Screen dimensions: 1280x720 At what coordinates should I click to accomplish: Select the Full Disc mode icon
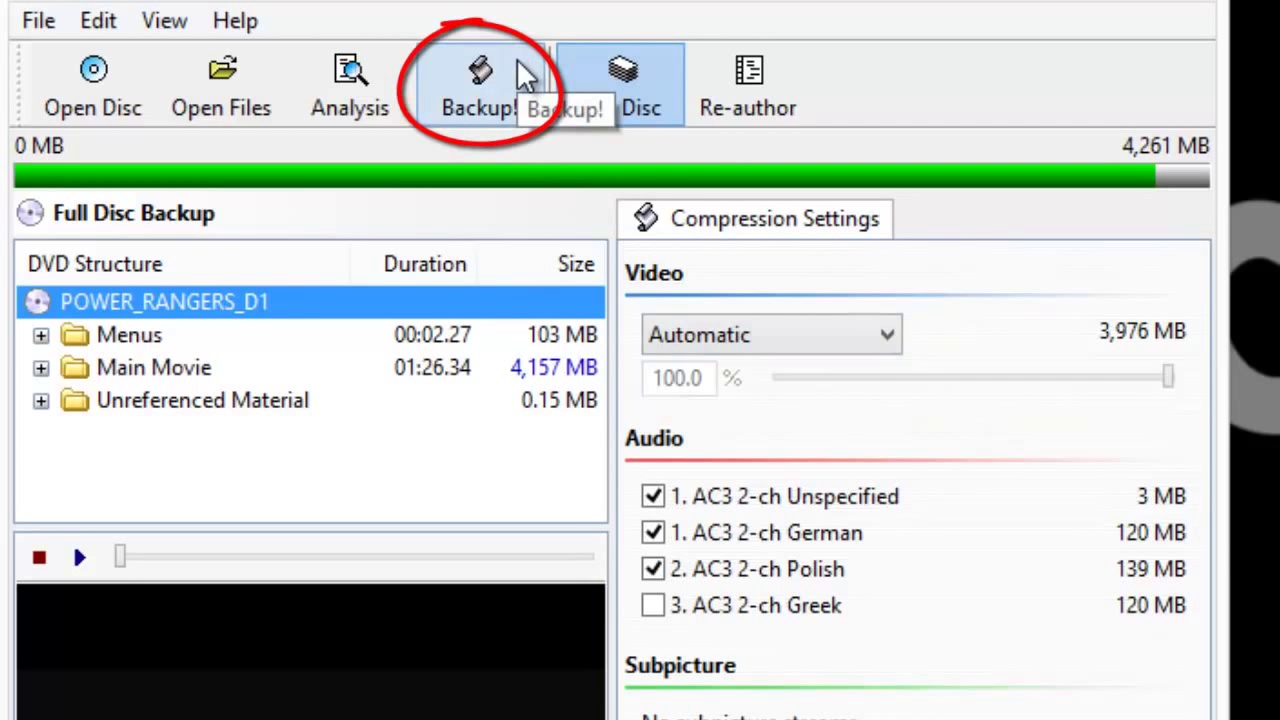(622, 69)
